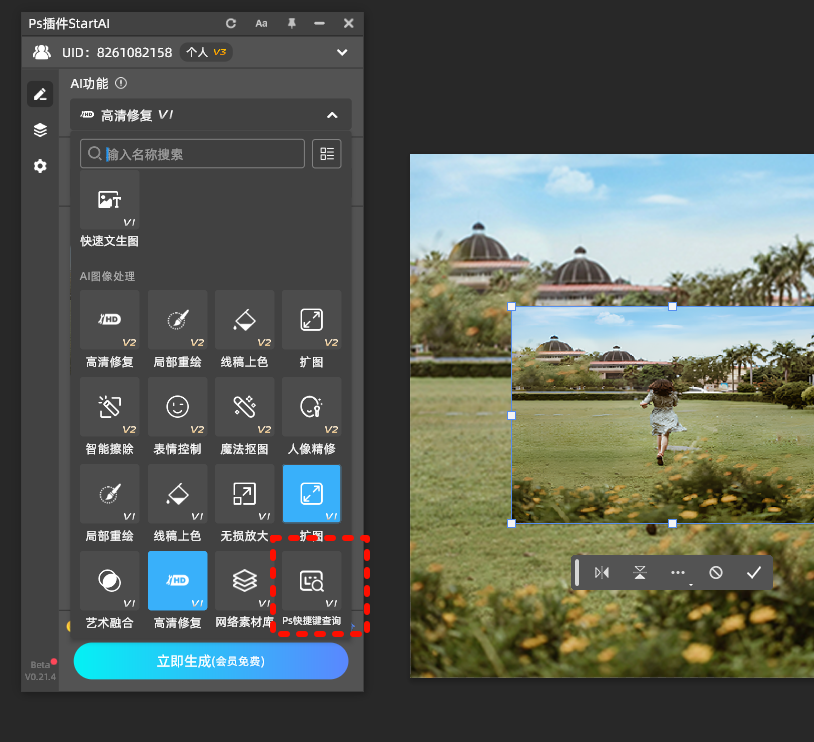Expand the UID account dropdown chevron
The width and height of the screenshot is (814, 742).
[342, 52]
